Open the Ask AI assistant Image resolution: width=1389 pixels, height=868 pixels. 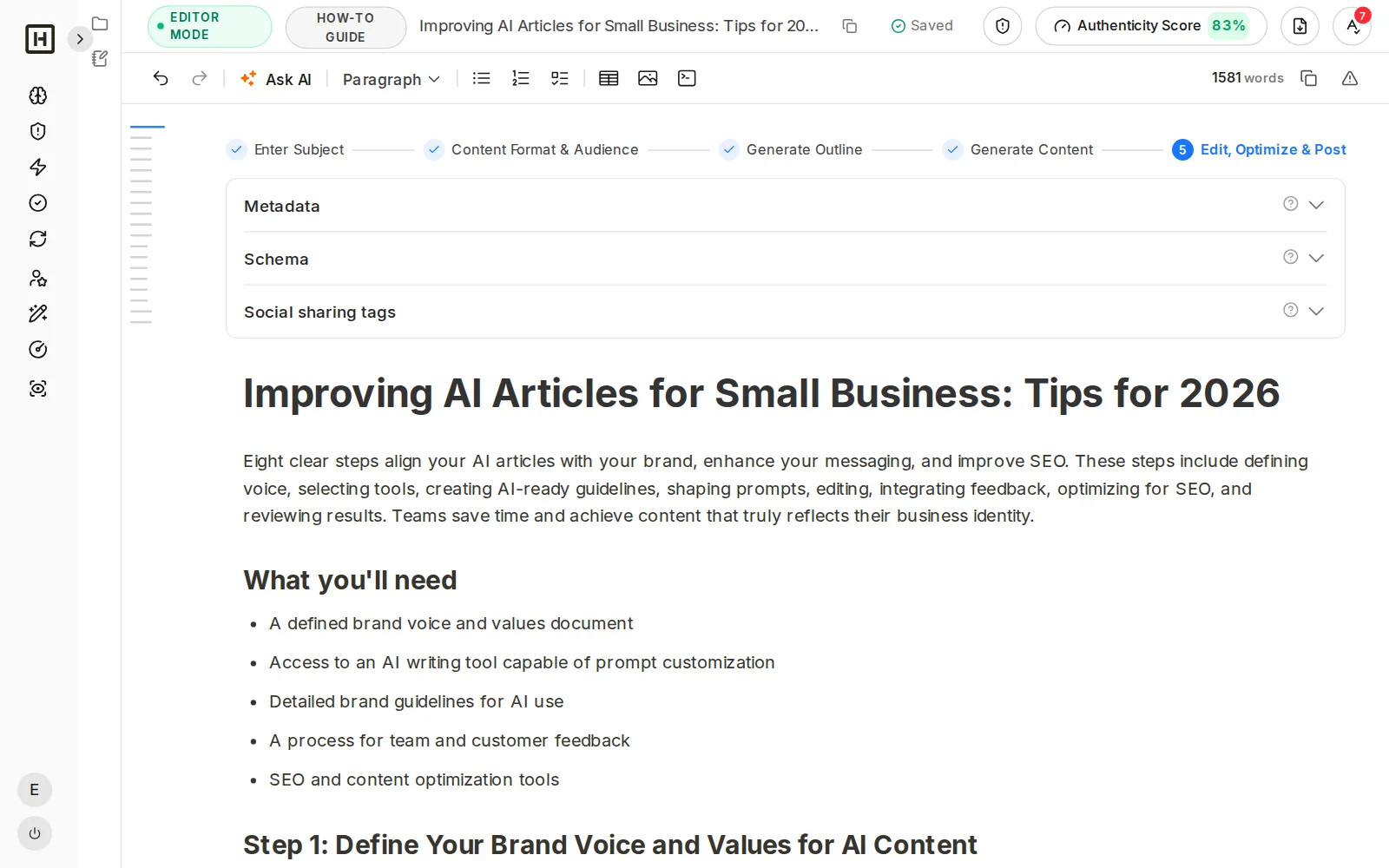[276, 79]
